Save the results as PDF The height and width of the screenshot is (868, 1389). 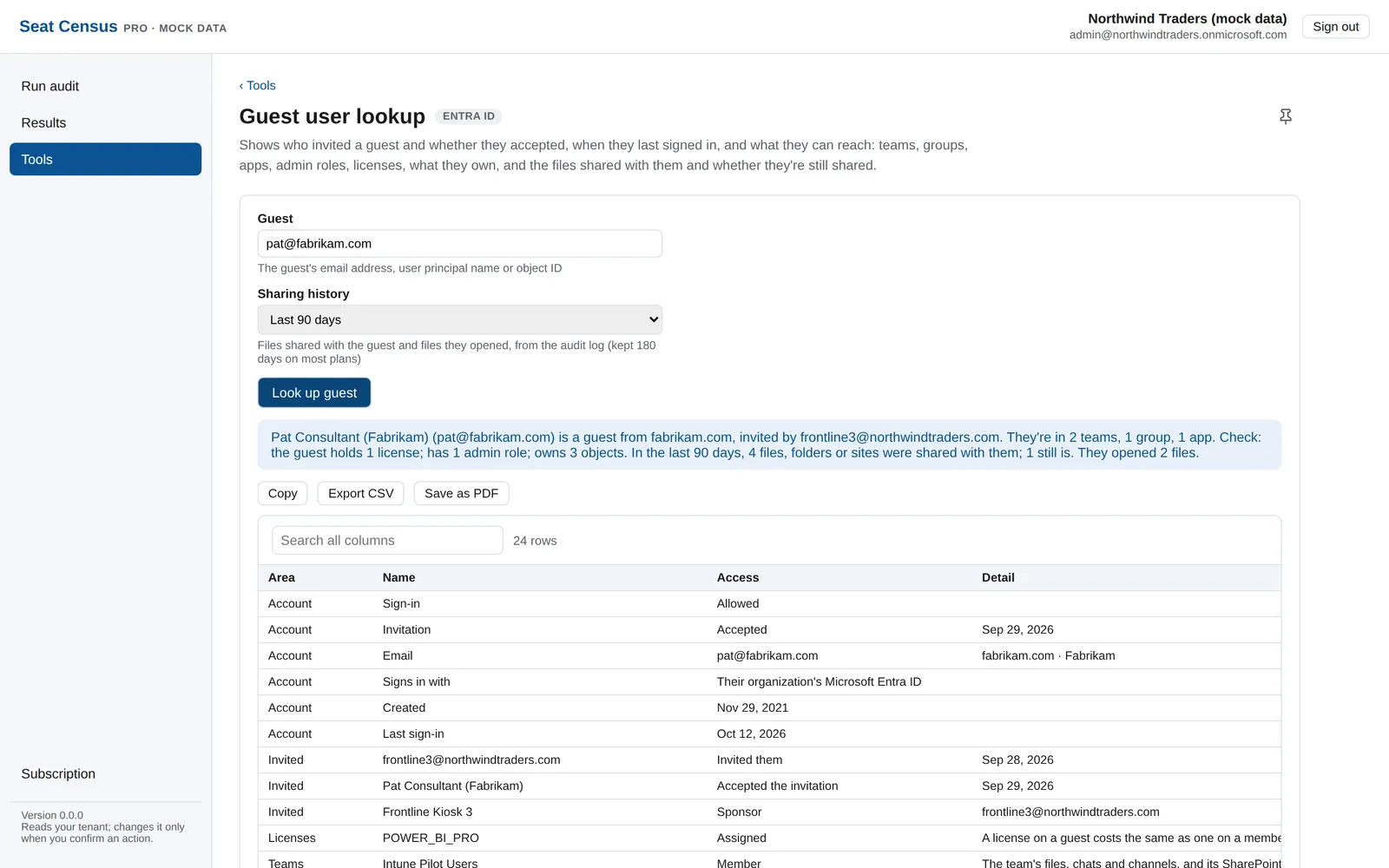461,493
